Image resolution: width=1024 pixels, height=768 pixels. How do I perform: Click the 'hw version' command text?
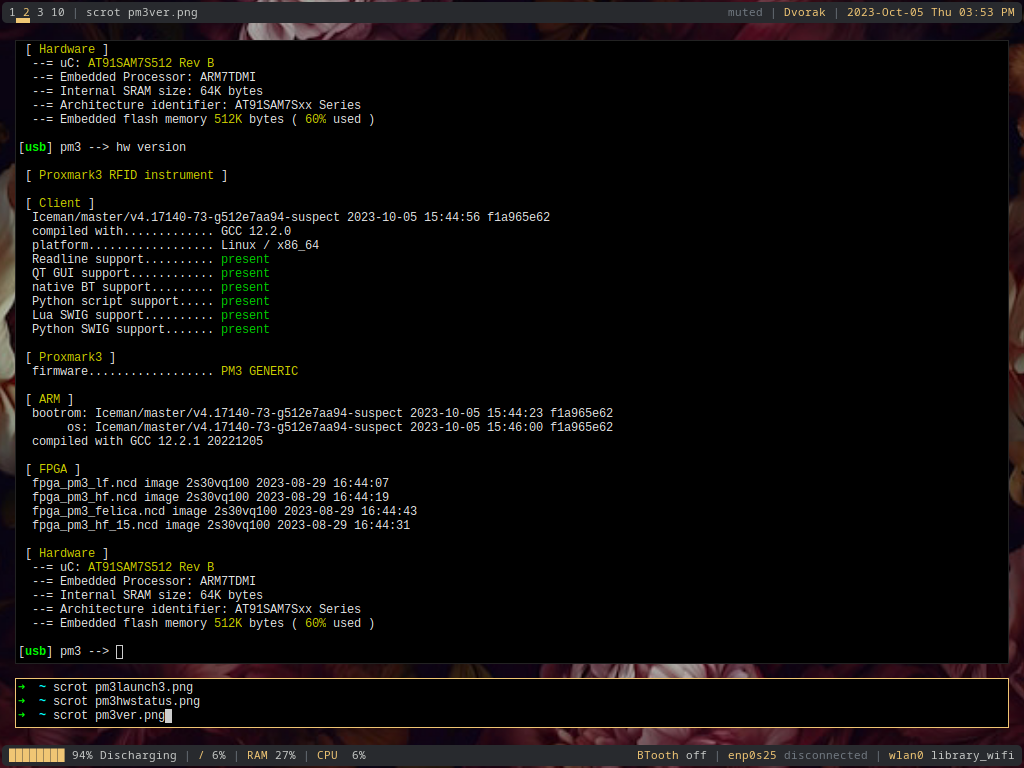point(151,148)
